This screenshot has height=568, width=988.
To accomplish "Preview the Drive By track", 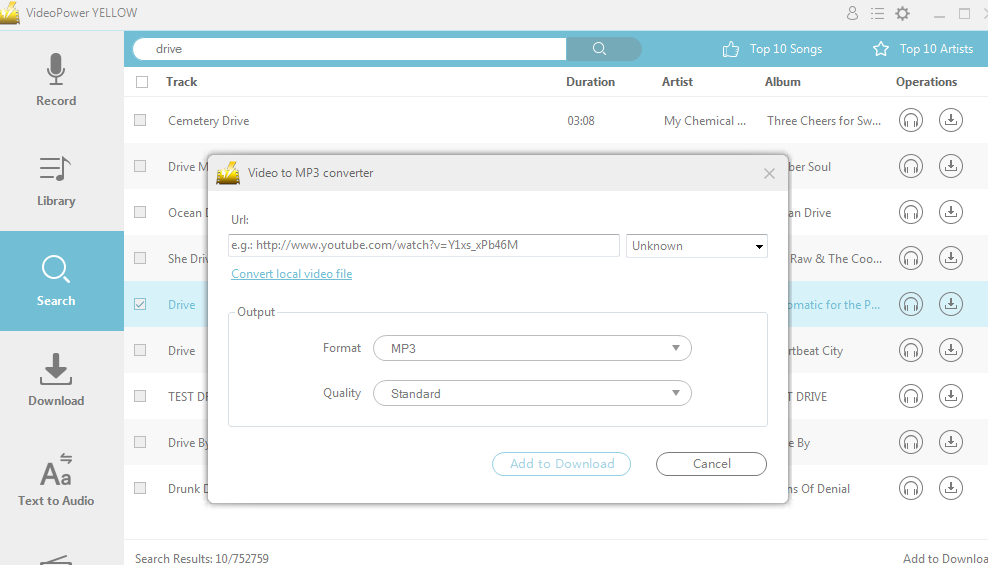I will pos(910,442).
